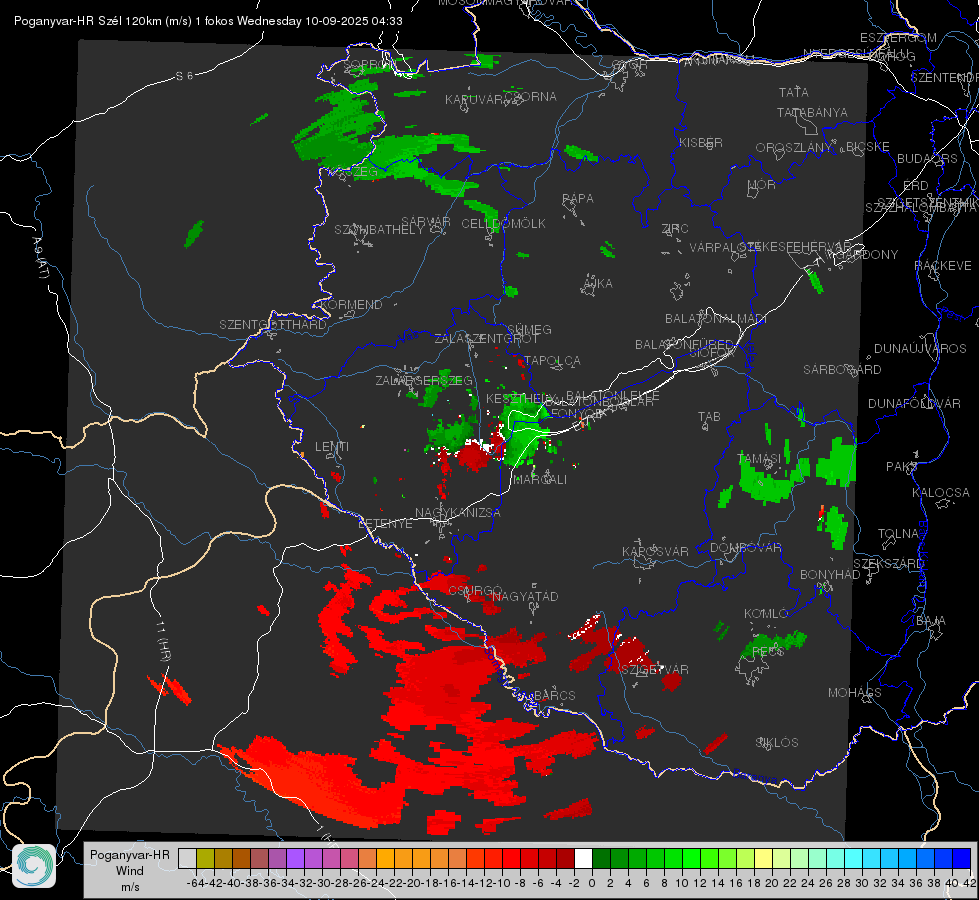Select the OROSZLANY label

click(794, 147)
